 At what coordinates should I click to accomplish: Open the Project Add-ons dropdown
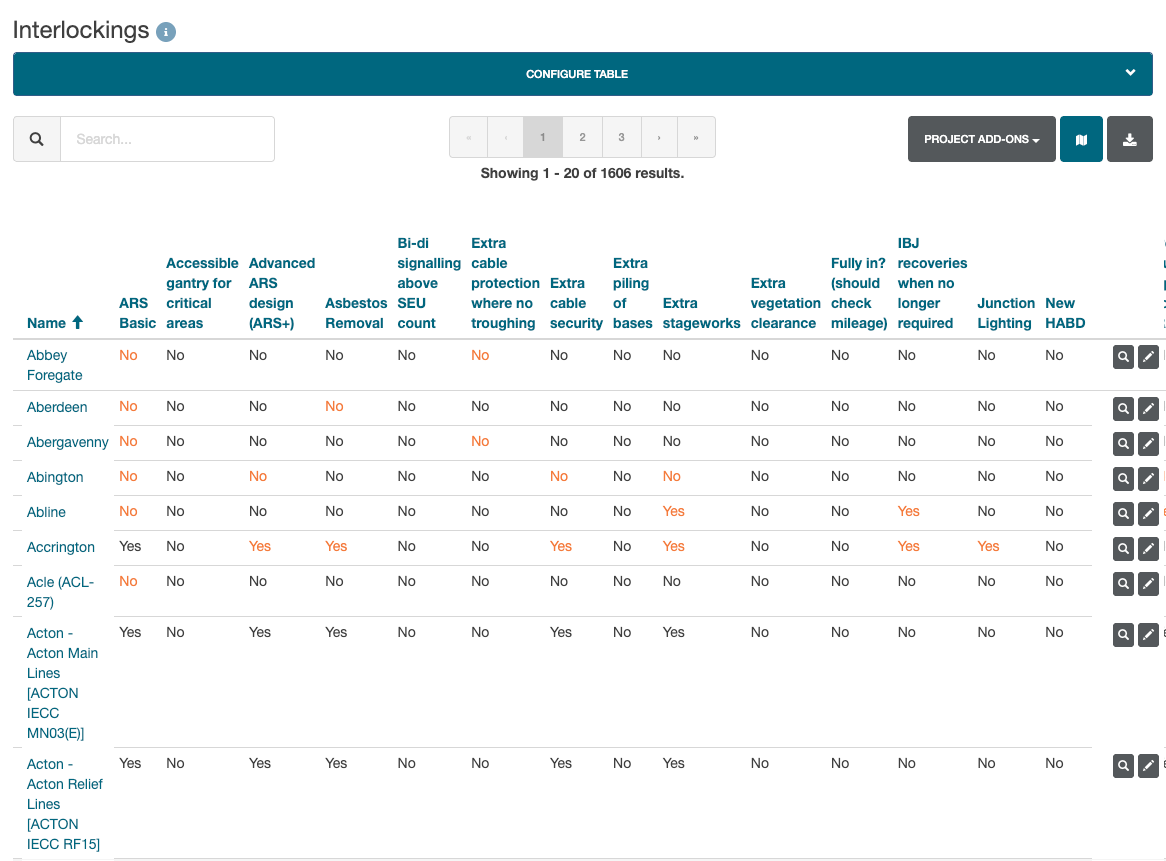click(x=981, y=139)
